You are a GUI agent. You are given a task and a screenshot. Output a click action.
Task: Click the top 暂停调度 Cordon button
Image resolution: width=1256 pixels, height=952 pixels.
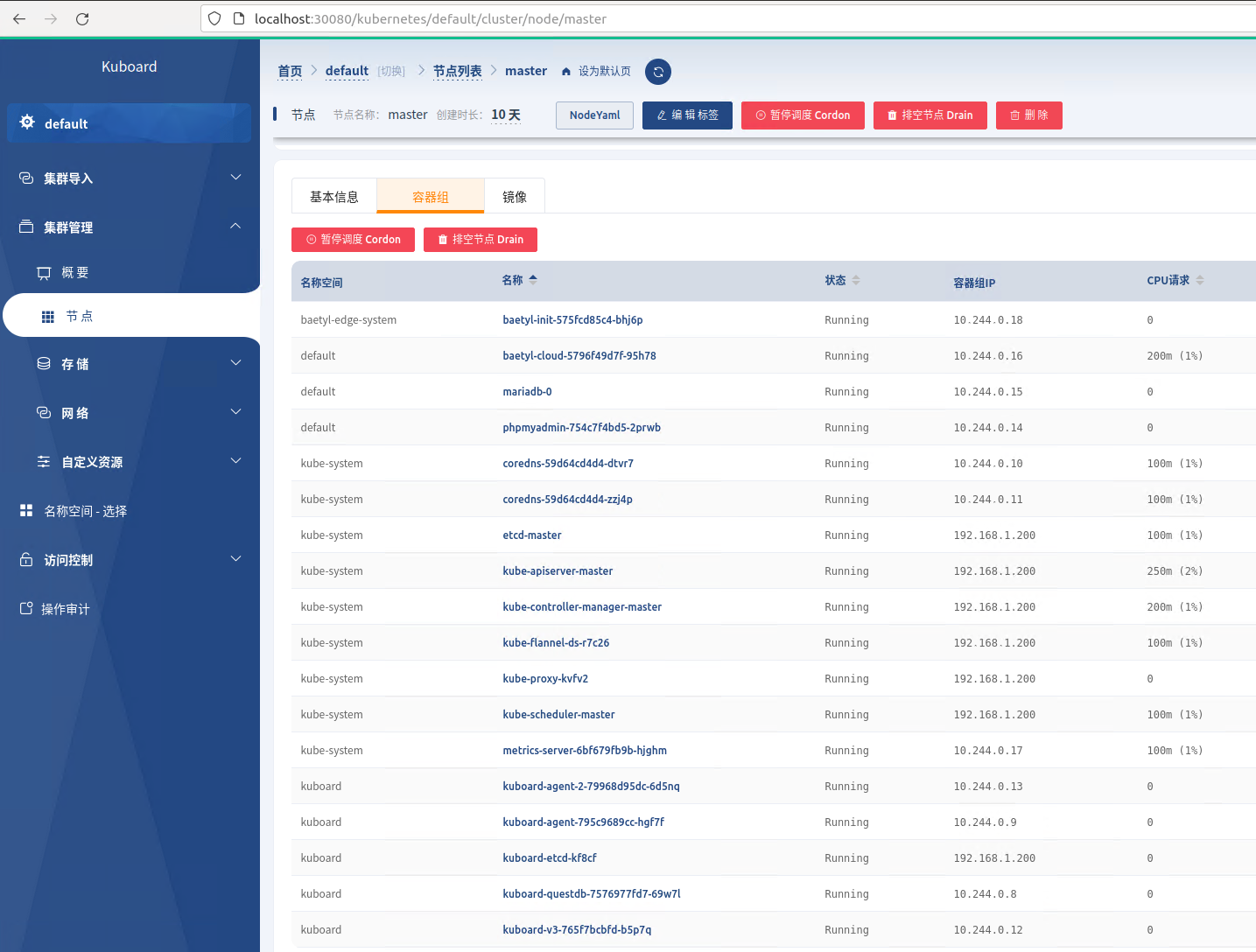(803, 115)
